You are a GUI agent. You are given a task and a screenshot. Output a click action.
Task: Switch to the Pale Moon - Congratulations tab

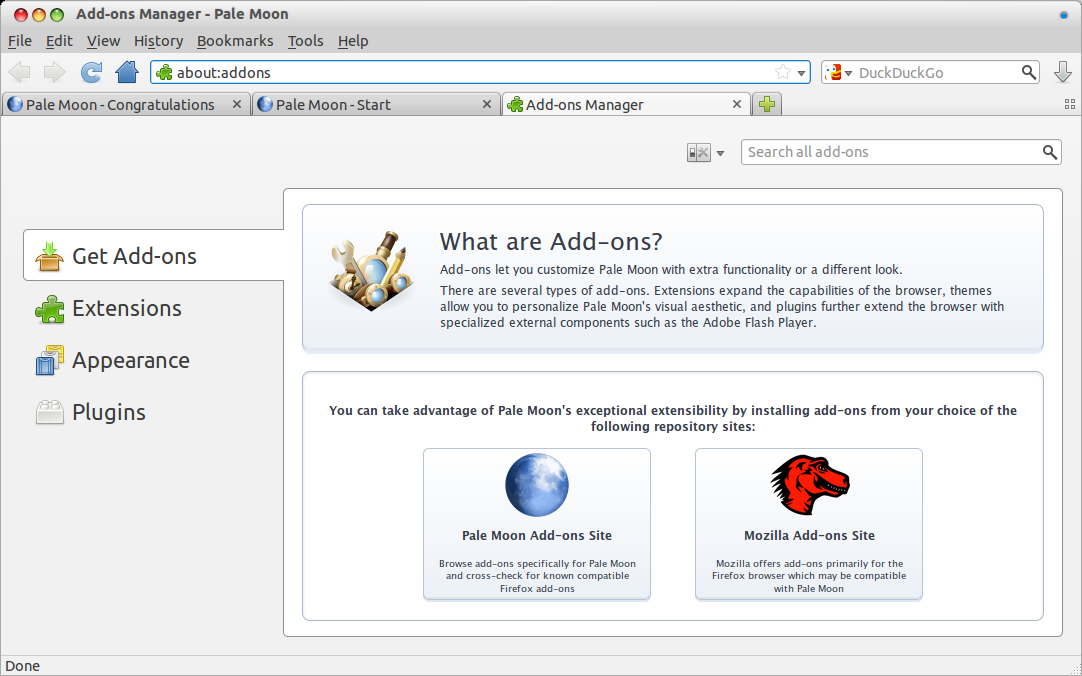coord(125,104)
